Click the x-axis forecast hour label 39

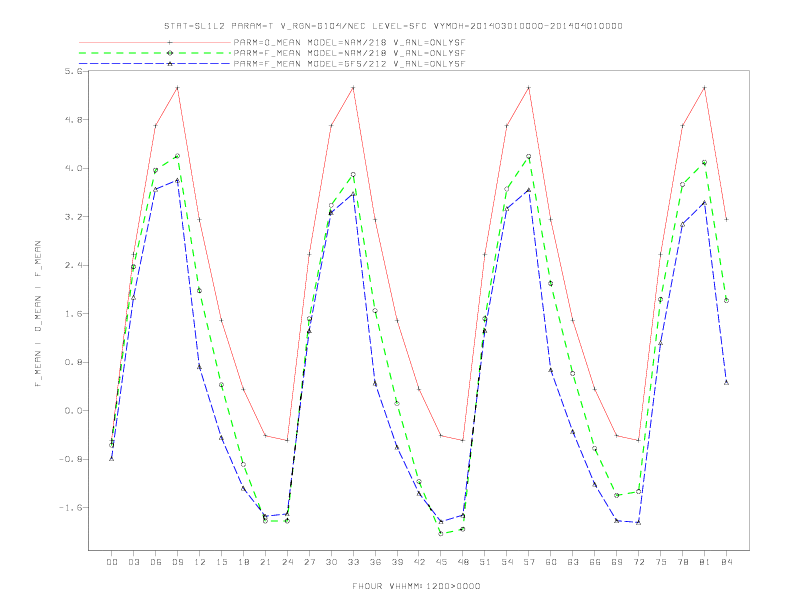click(397, 562)
